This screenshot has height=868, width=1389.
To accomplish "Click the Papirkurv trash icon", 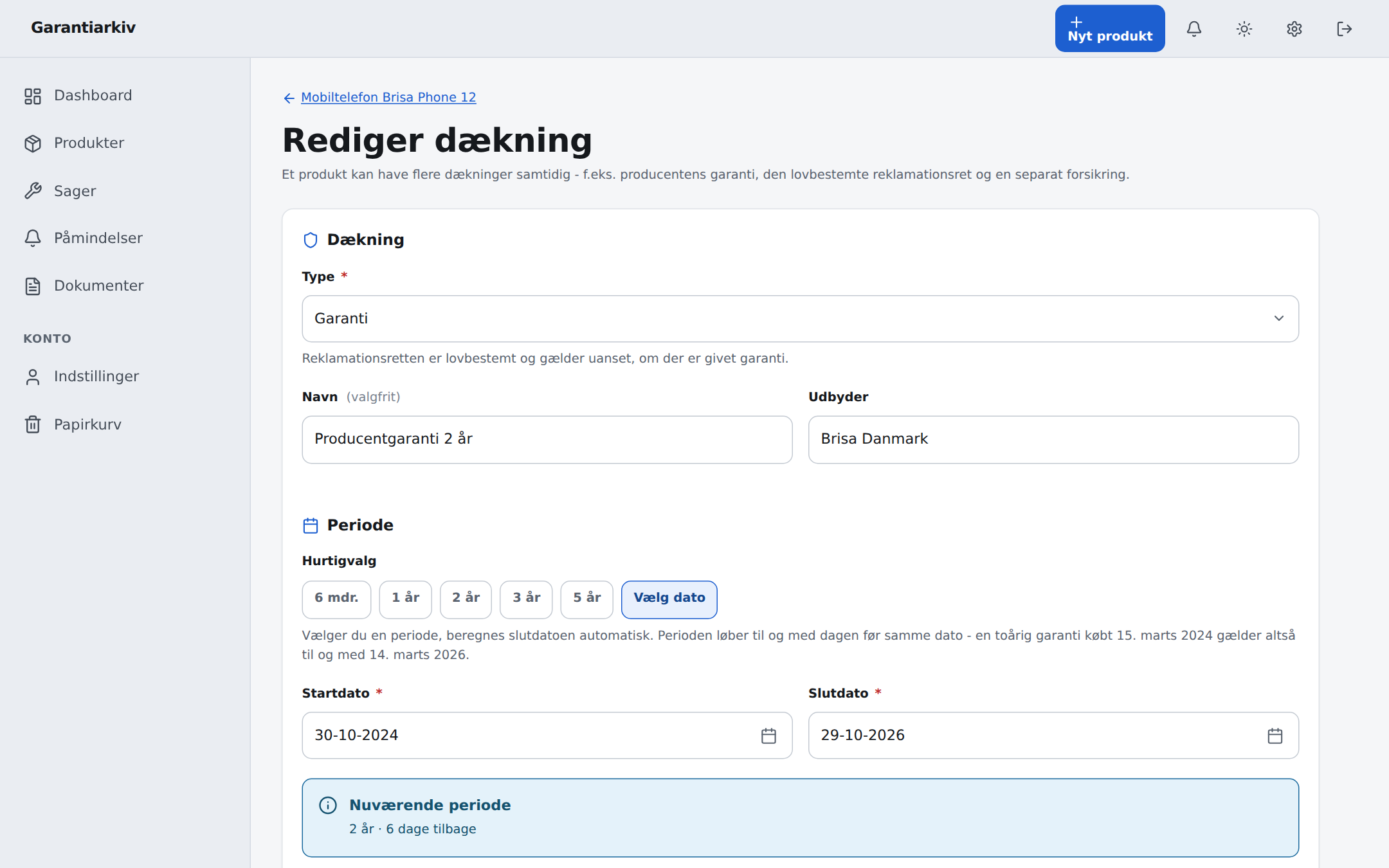I will pos(33,424).
